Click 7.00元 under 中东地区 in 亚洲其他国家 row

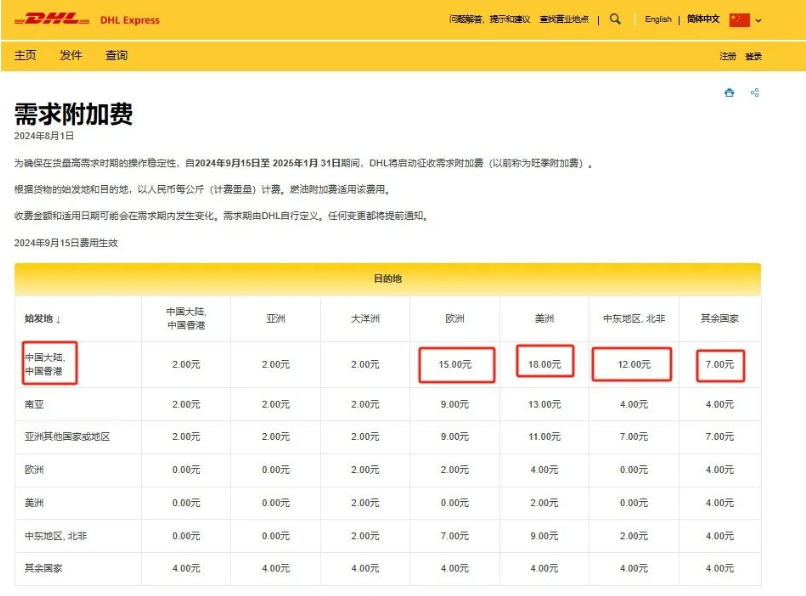(x=634, y=437)
